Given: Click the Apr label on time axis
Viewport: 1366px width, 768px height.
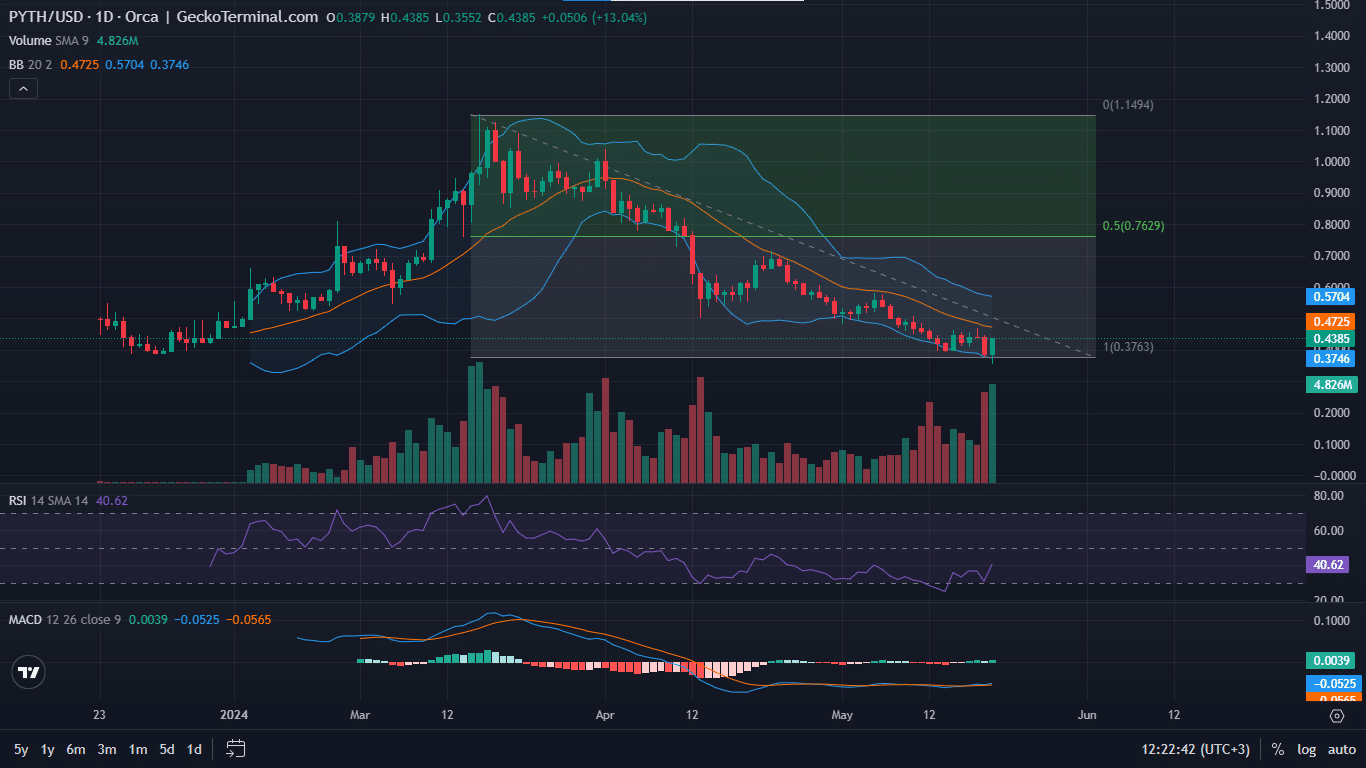Looking at the screenshot, I should (x=604, y=716).
